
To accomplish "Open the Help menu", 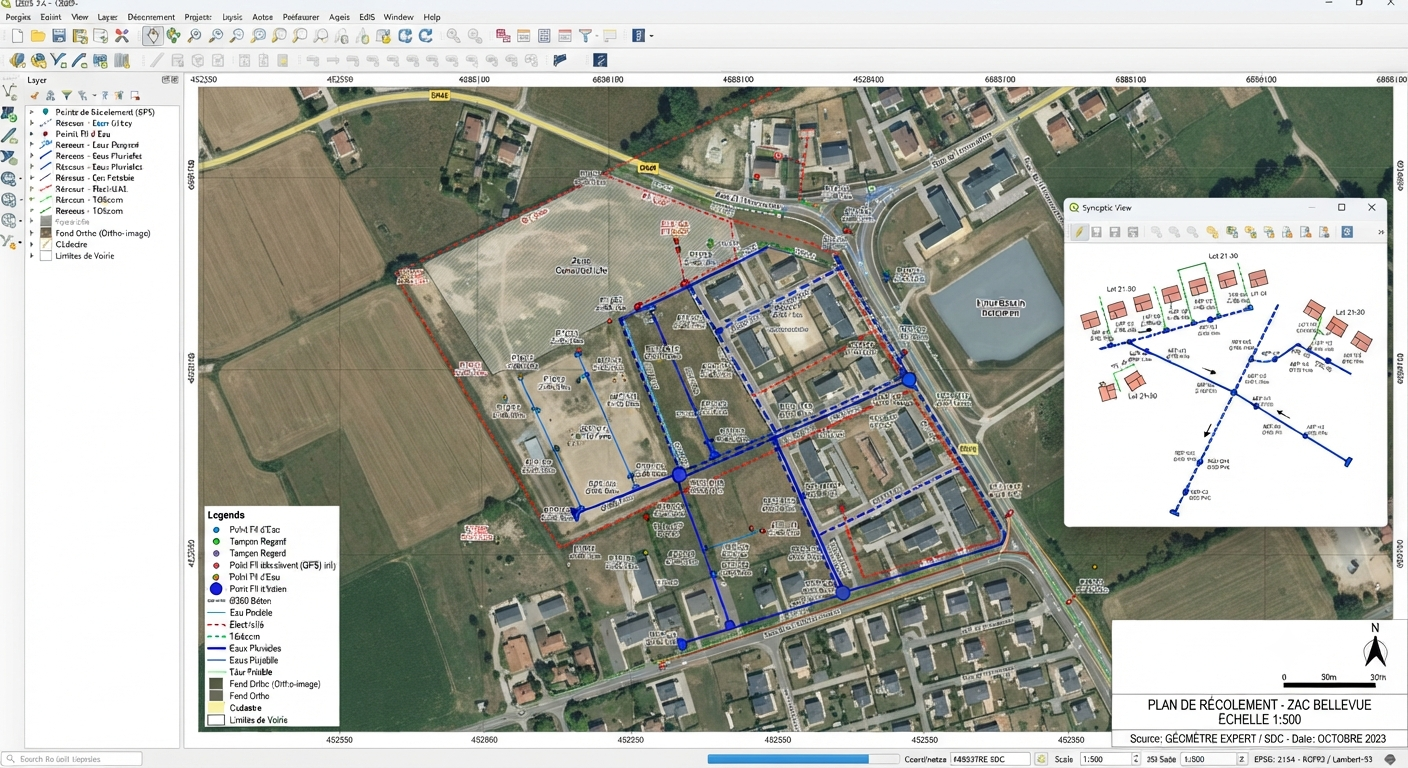I will [x=432, y=17].
